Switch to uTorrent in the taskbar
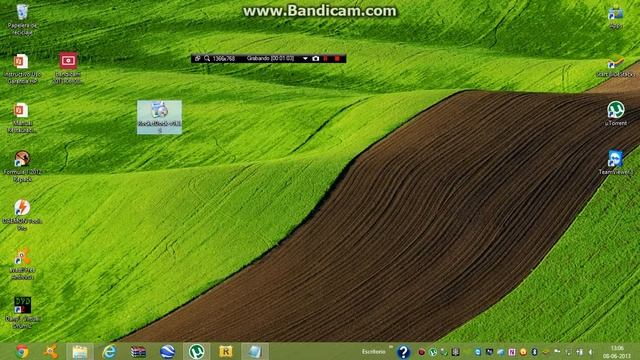640x360 pixels. click(x=196, y=351)
